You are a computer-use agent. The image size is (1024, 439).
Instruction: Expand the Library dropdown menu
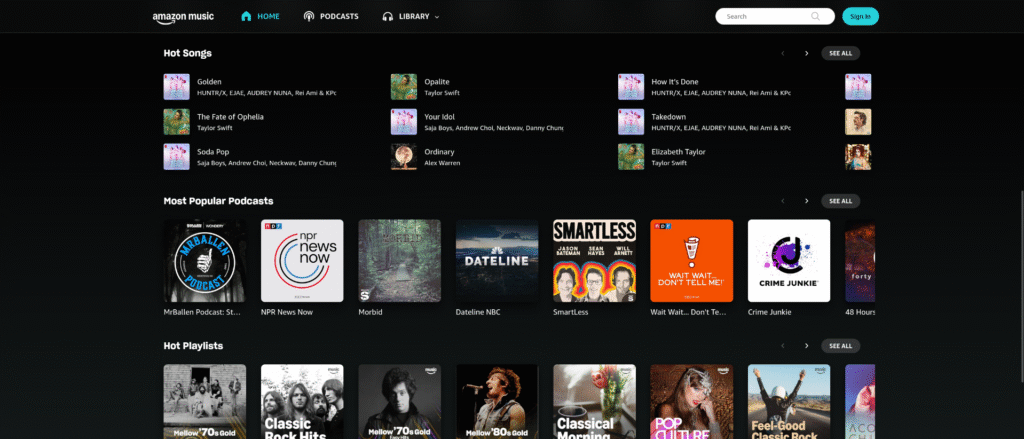click(411, 17)
